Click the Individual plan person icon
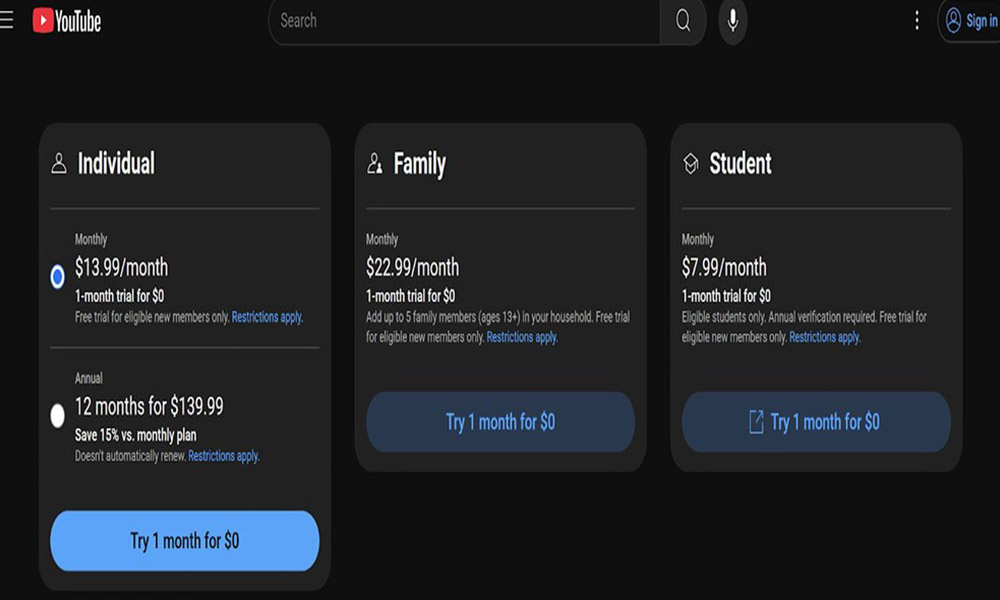 pos(59,163)
